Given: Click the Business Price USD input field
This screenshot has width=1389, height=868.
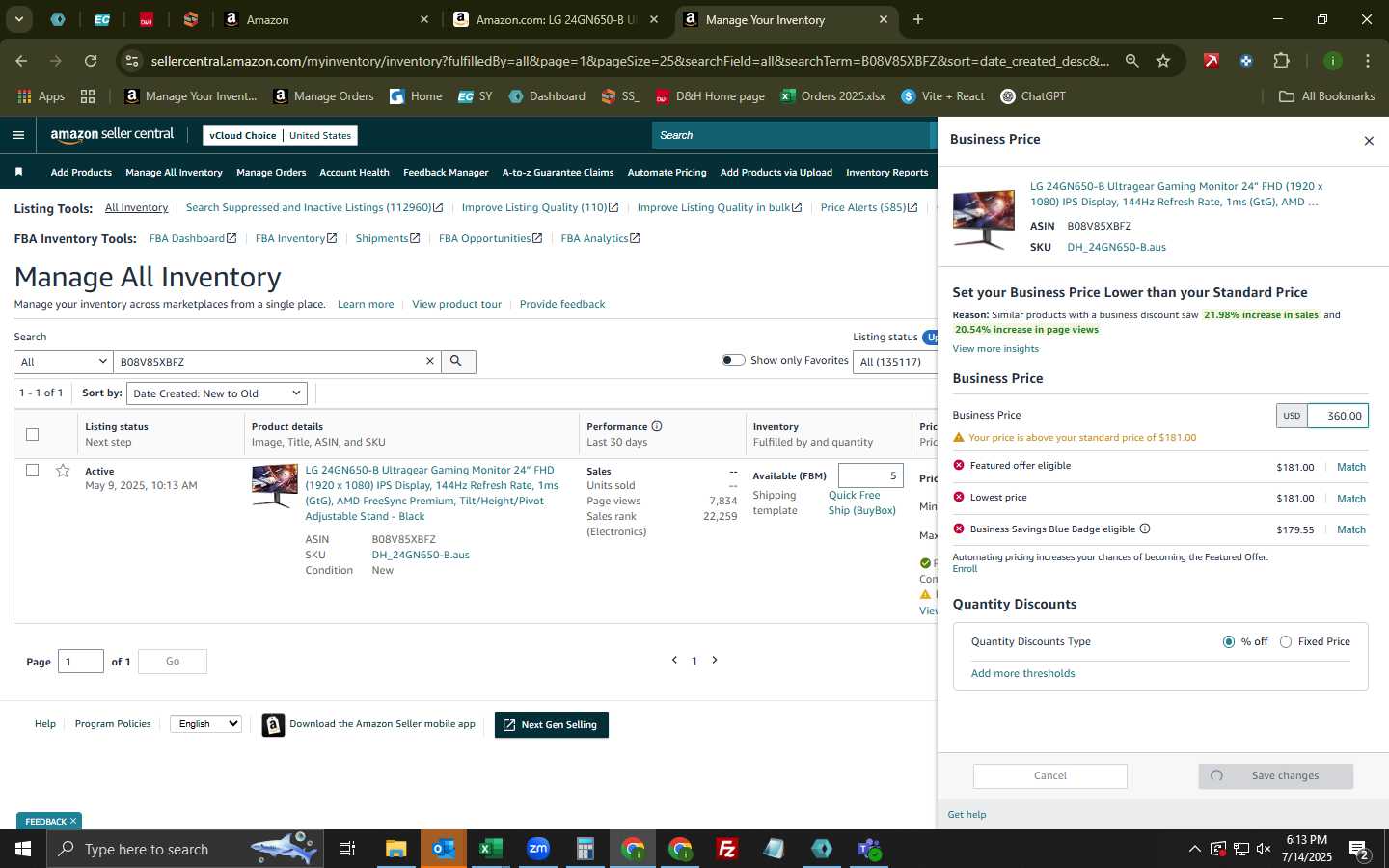Looking at the screenshot, I should [1337, 416].
